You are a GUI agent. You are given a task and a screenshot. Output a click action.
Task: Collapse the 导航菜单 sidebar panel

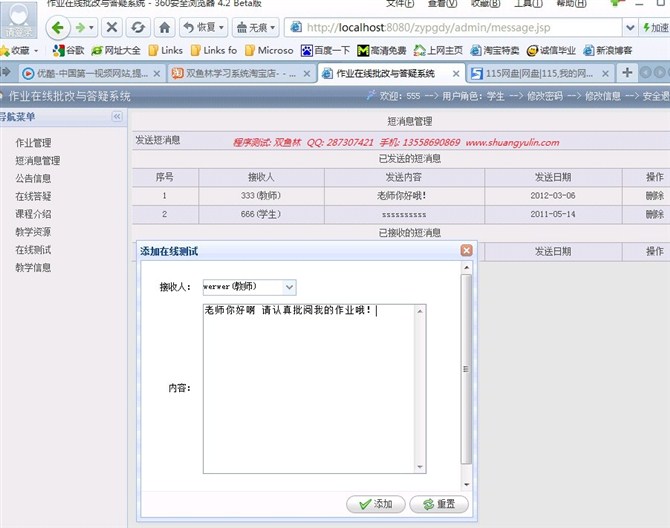click(x=117, y=117)
